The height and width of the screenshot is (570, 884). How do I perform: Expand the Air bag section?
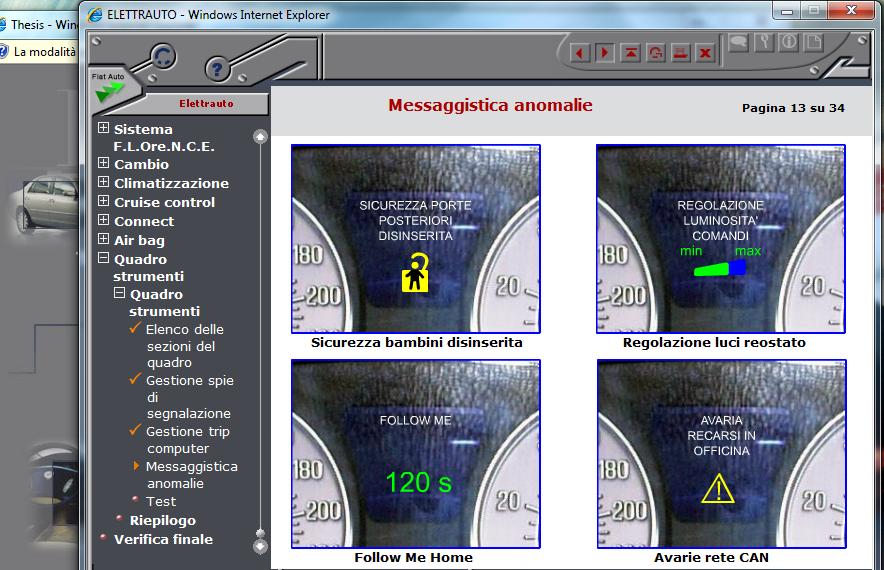click(x=103, y=239)
